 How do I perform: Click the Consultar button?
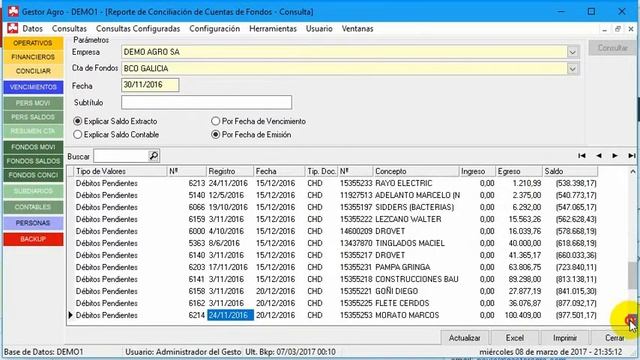(x=612, y=48)
